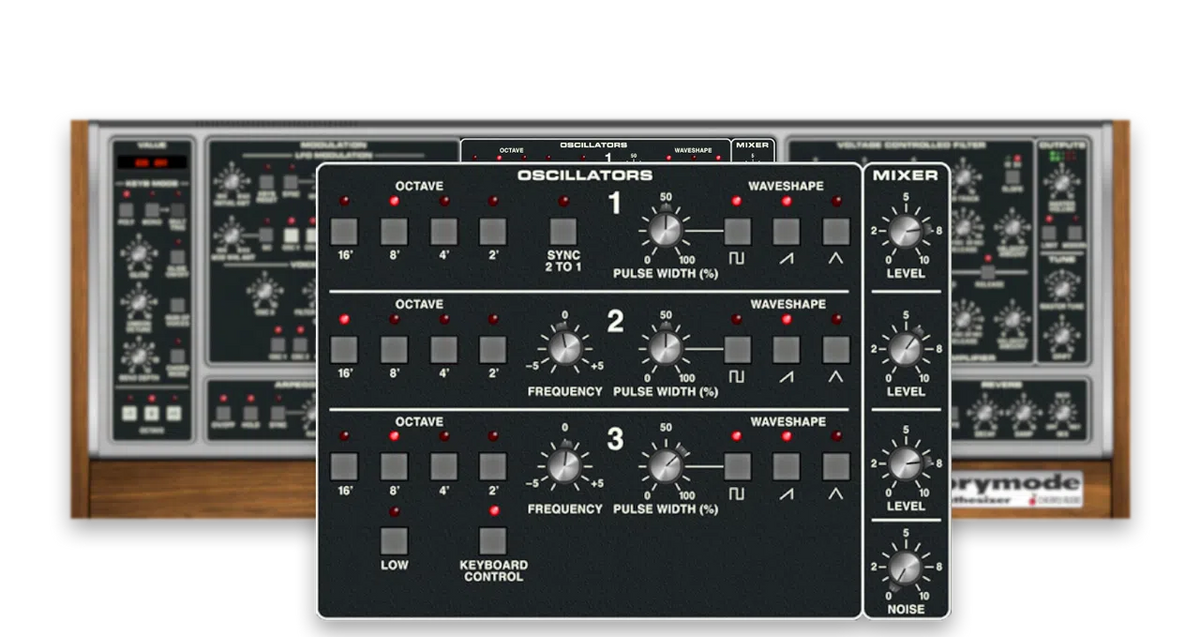
Task: Enable LOW mode for Oscillator 3
Action: tap(394, 543)
